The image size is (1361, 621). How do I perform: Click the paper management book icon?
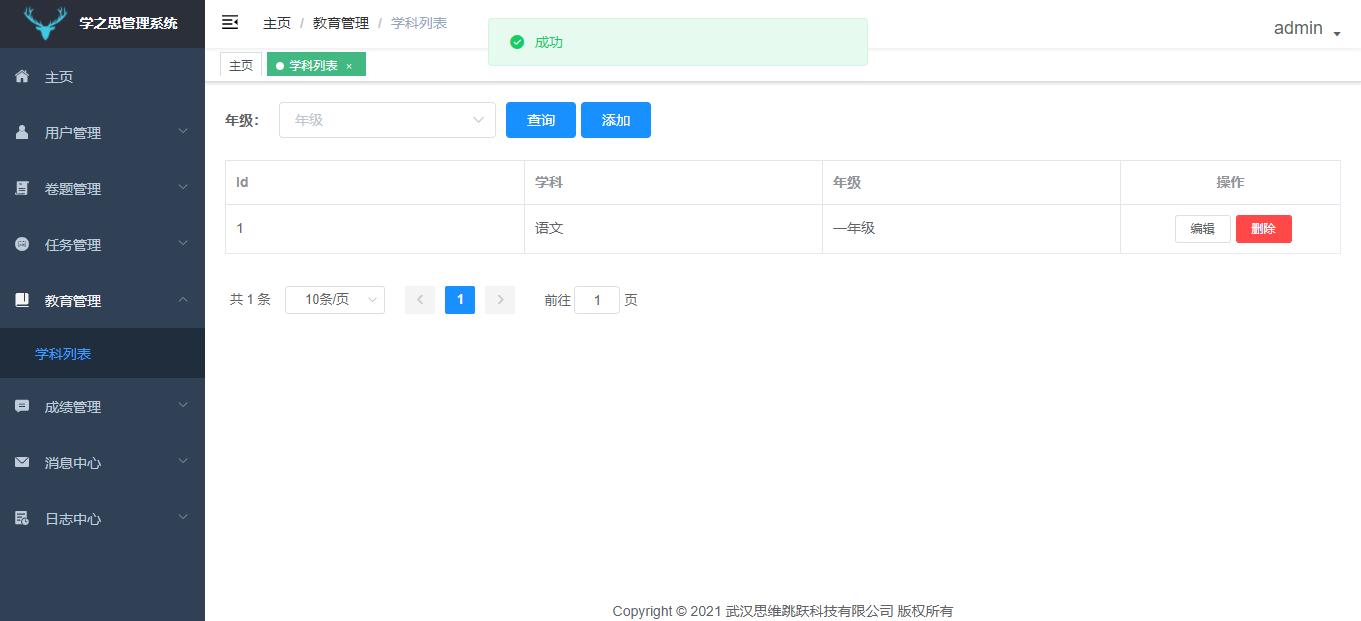(22, 188)
